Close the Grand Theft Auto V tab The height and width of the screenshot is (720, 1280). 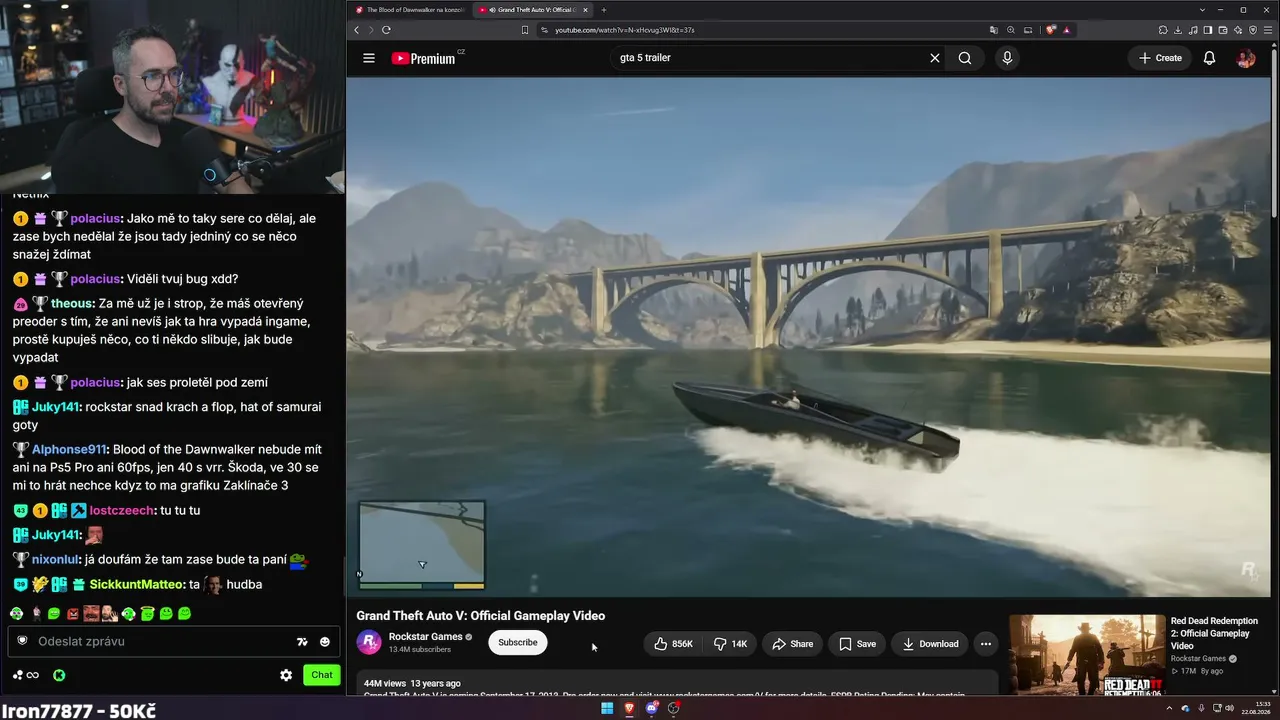coord(586,10)
